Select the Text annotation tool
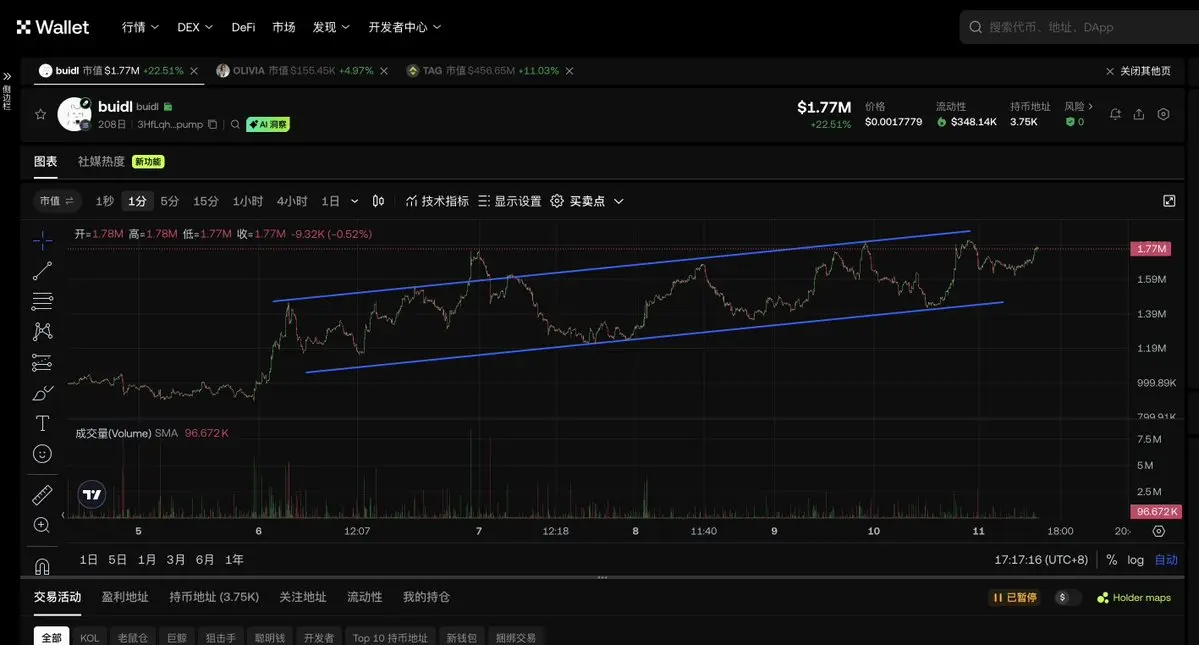Image resolution: width=1199 pixels, height=645 pixels. [42, 423]
